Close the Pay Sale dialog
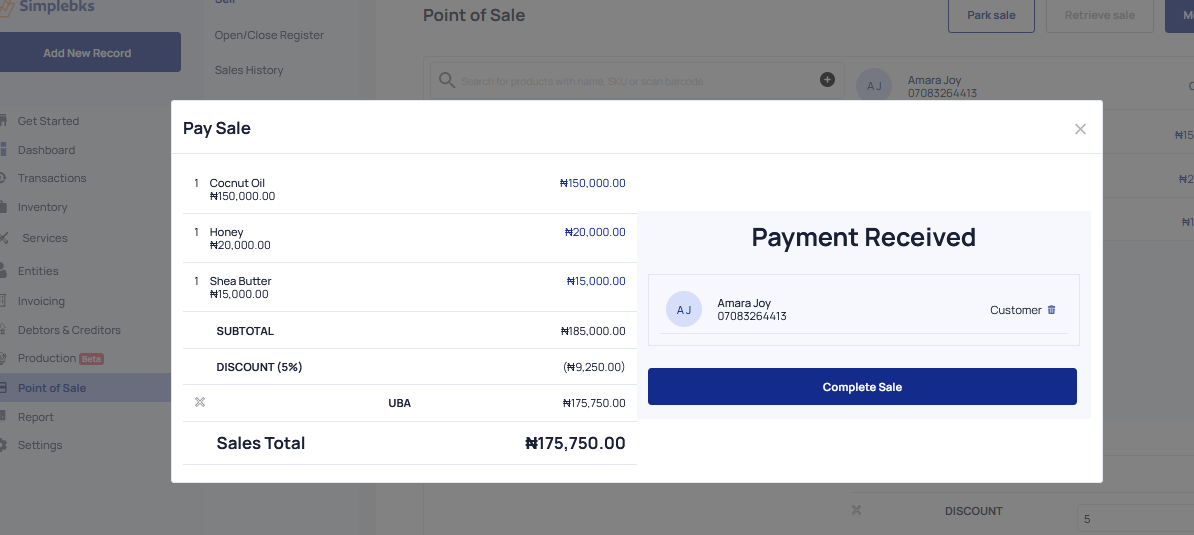The image size is (1194, 535). (x=1080, y=129)
